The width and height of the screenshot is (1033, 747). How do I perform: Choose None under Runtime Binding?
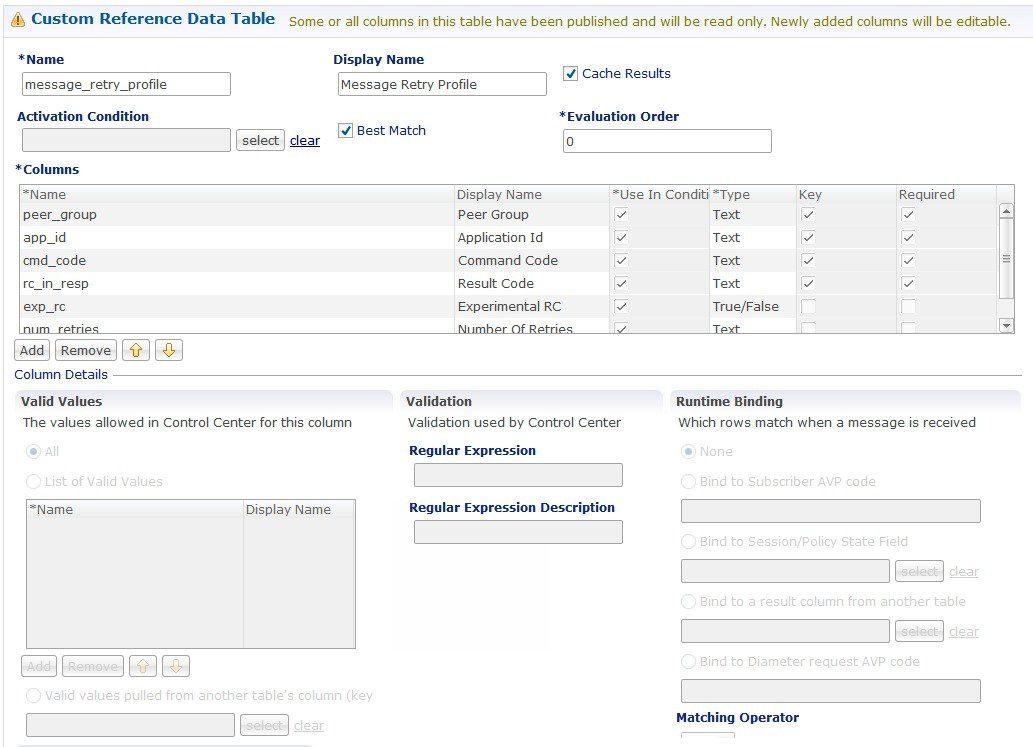[x=687, y=451]
